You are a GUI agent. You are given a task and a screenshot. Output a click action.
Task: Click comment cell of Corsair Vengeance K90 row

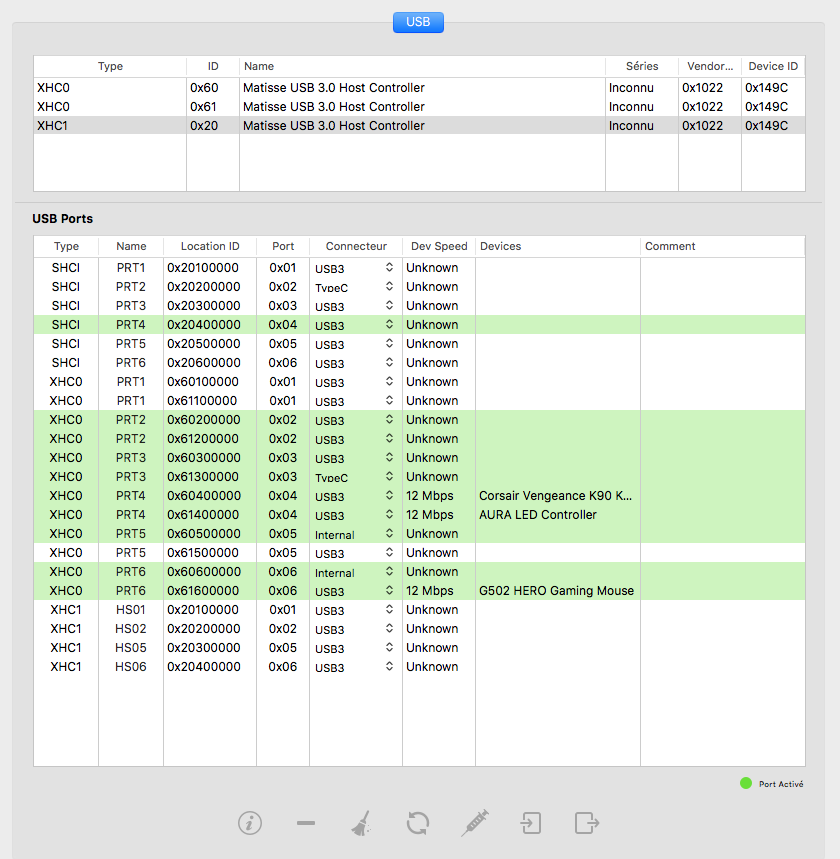pos(722,496)
